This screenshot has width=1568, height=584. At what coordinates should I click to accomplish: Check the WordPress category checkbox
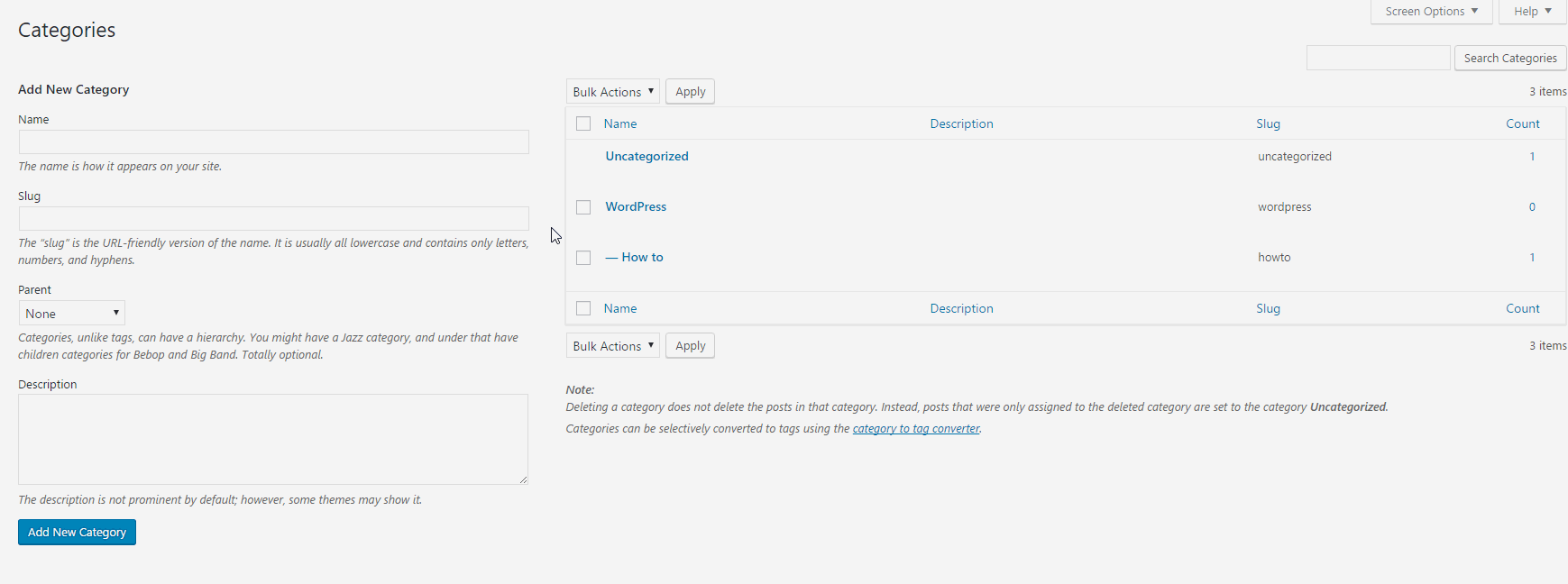point(583,207)
